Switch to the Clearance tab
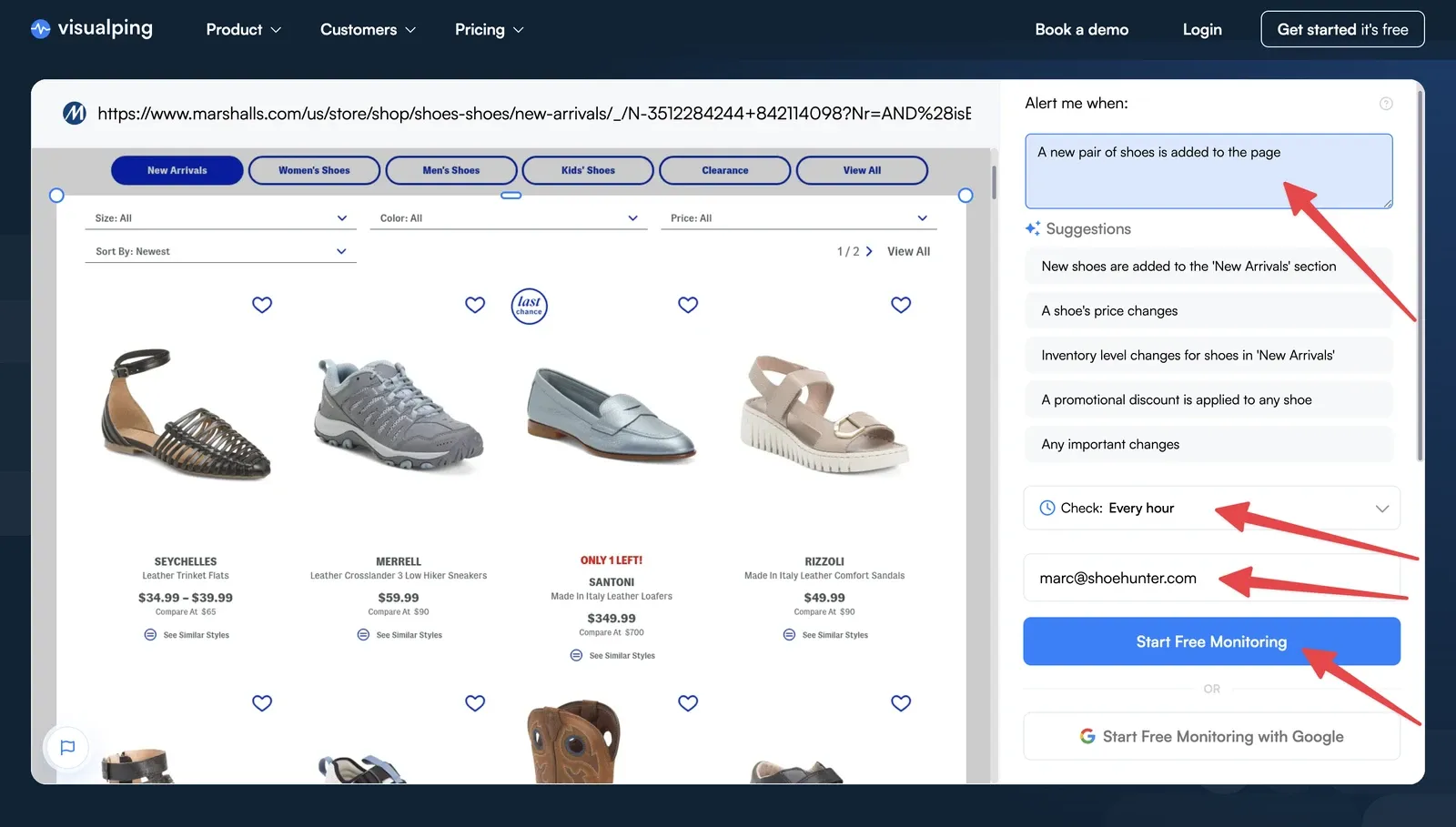1456x827 pixels. coord(725,170)
